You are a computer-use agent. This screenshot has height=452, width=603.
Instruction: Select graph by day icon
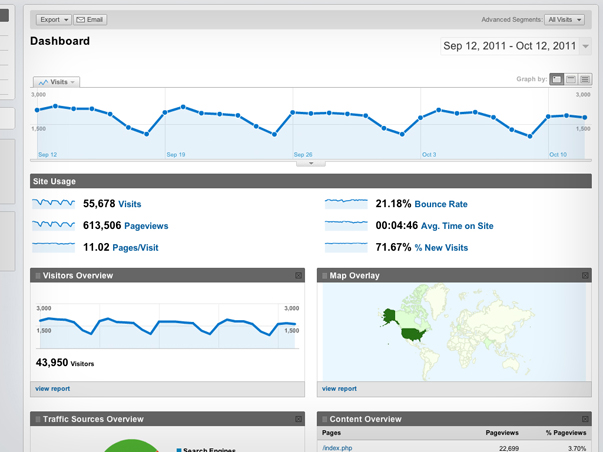pyautogui.click(x=556, y=79)
